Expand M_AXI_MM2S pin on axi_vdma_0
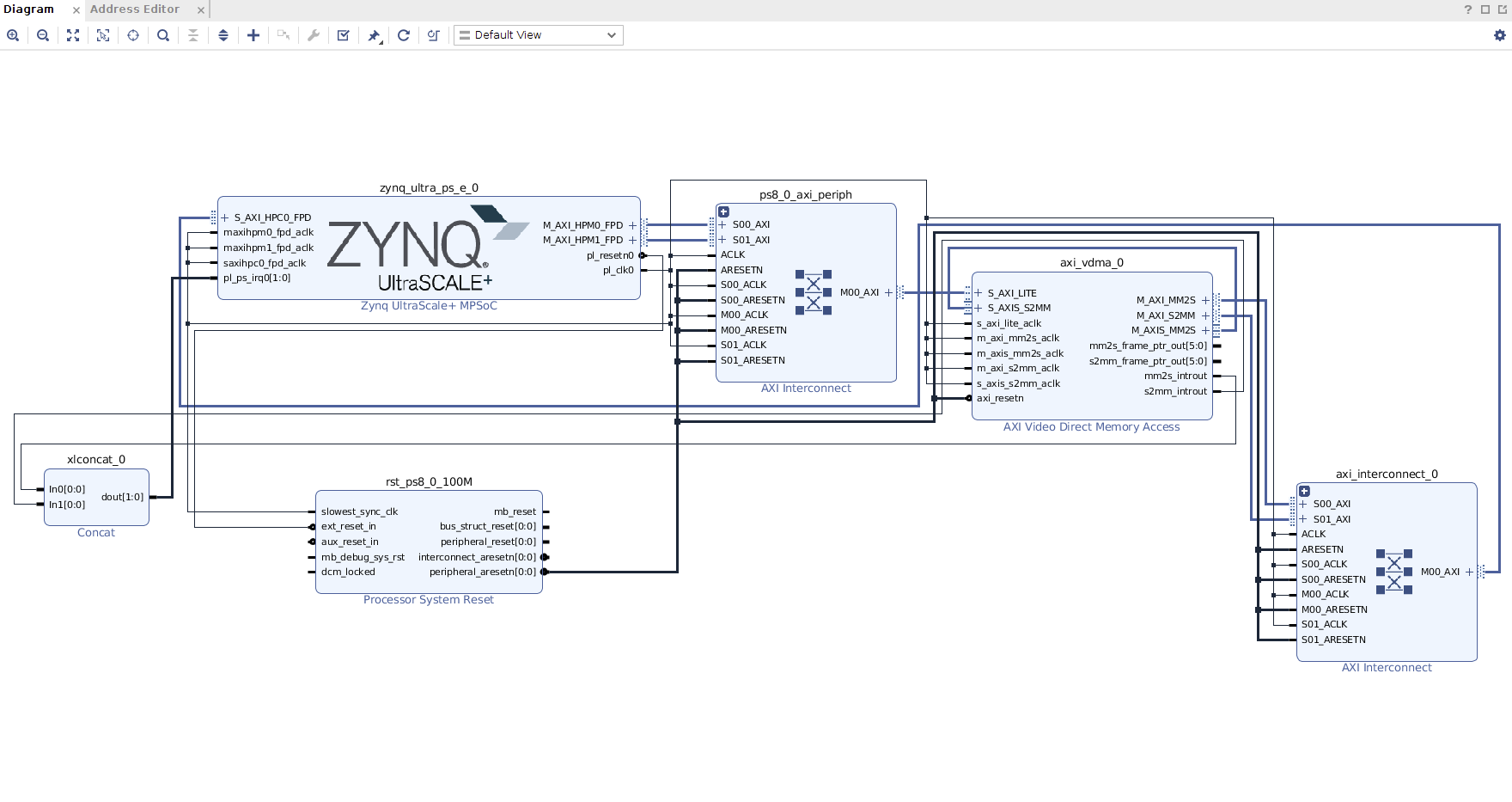 click(1205, 300)
